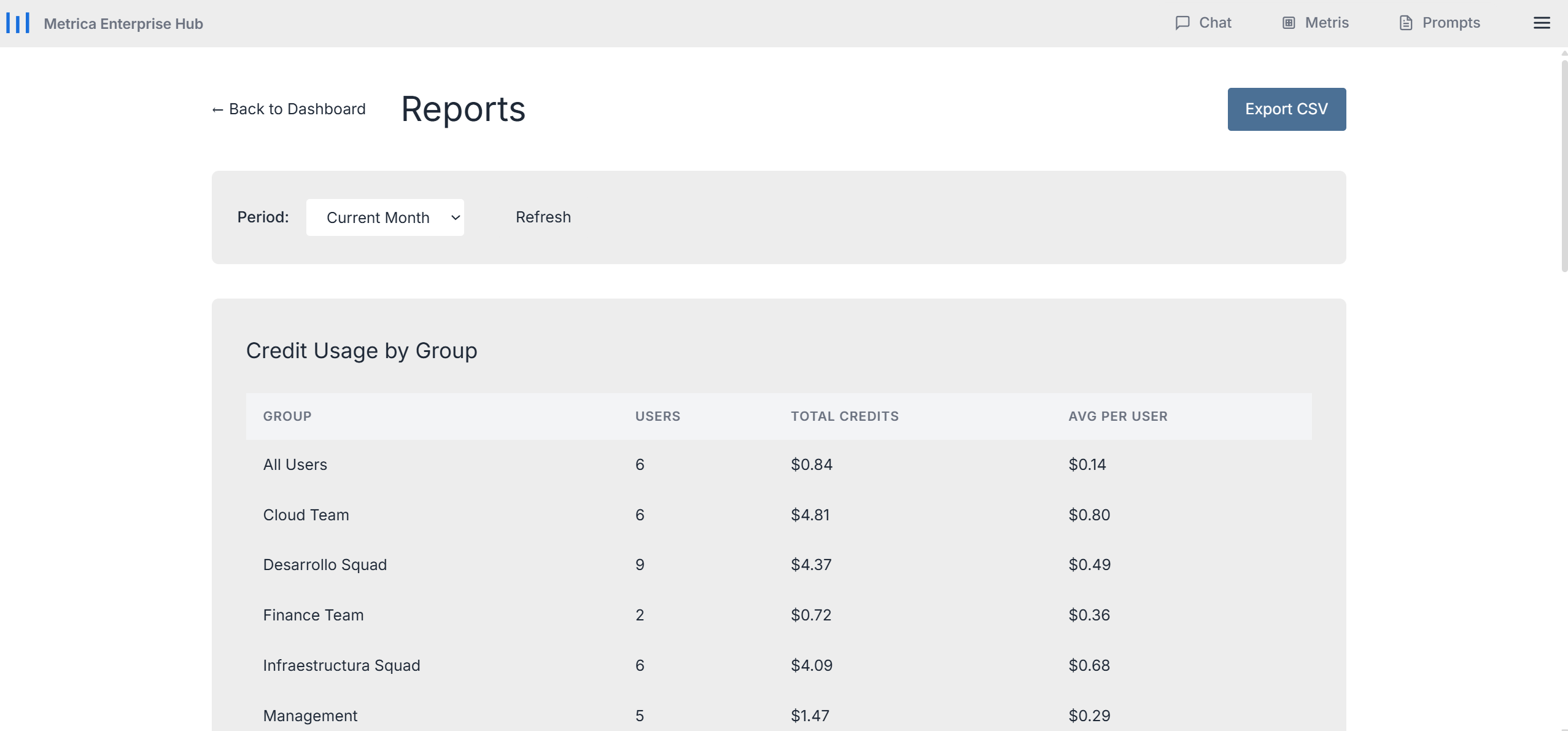The height and width of the screenshot is (731, 1568).
Task: Select the Desarrollo Squad row
Action: tap(325, 565)
